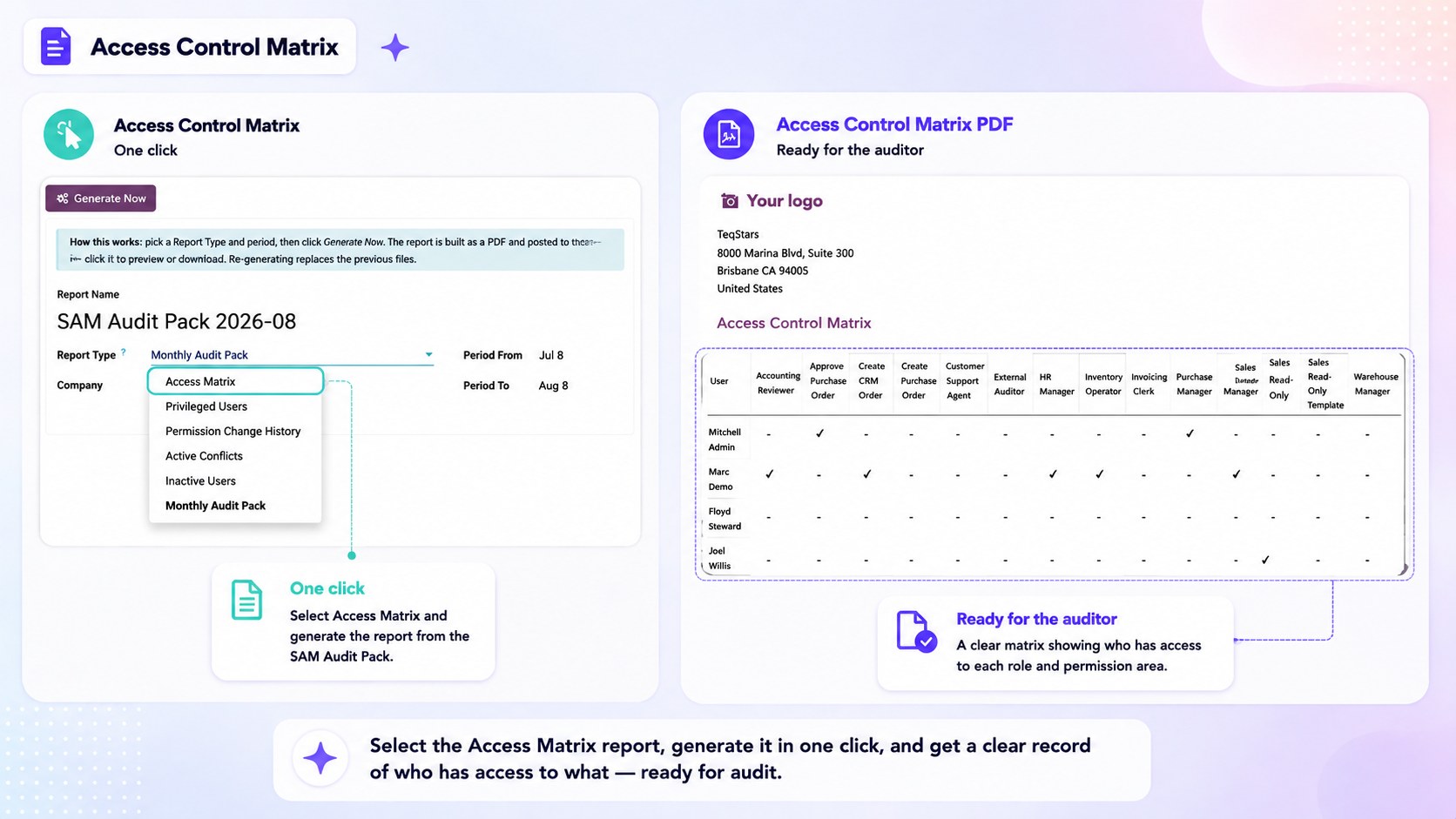This screenshot has width=1456, height=819.
Task: Click the Ready for the auditor heading in the card
Action: tap(1036, 619)
